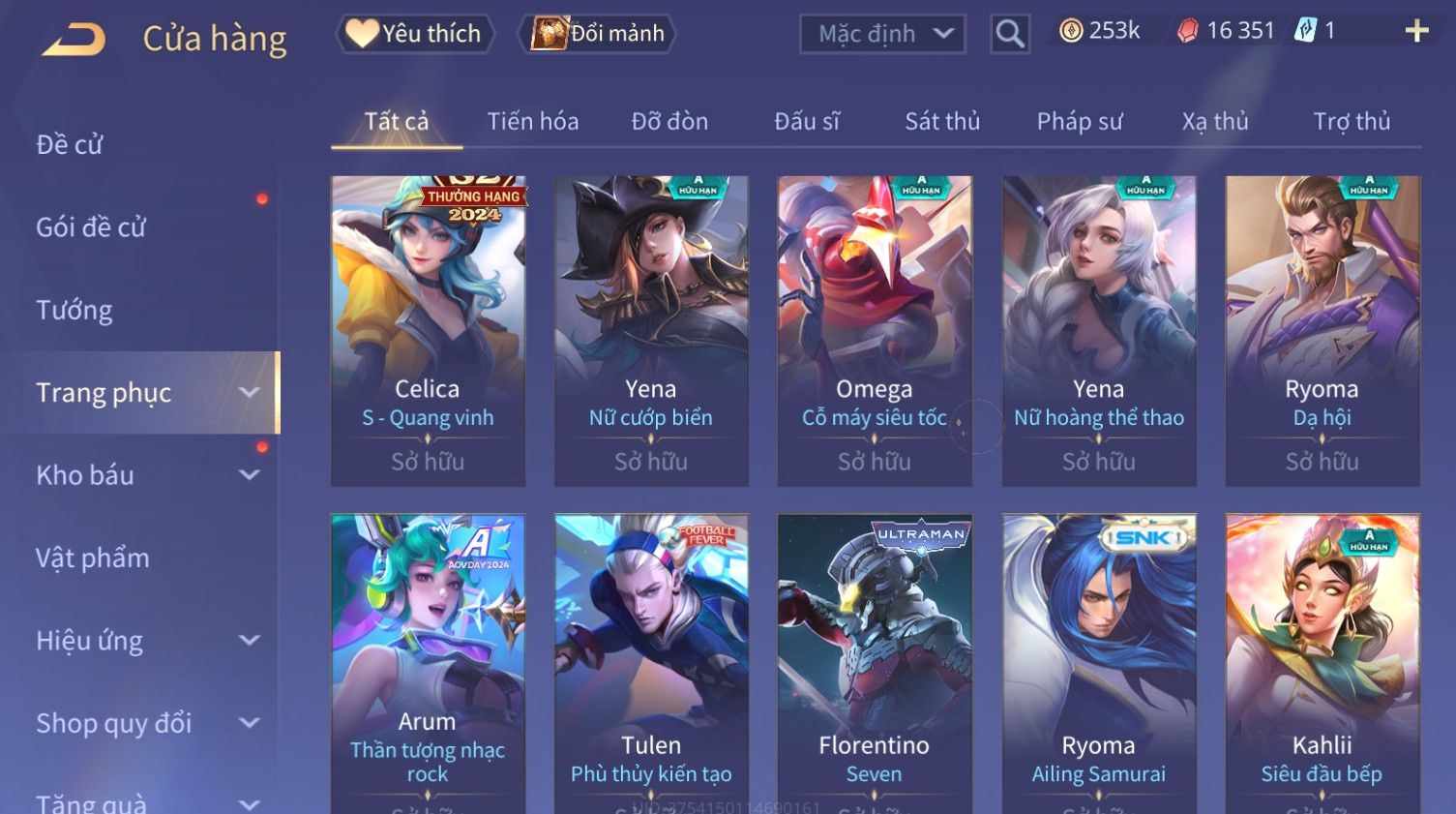The width and height of the screenshot is (1456, 814).
Task: Expand the Shop quy đổi section
Action: (147, 723)
